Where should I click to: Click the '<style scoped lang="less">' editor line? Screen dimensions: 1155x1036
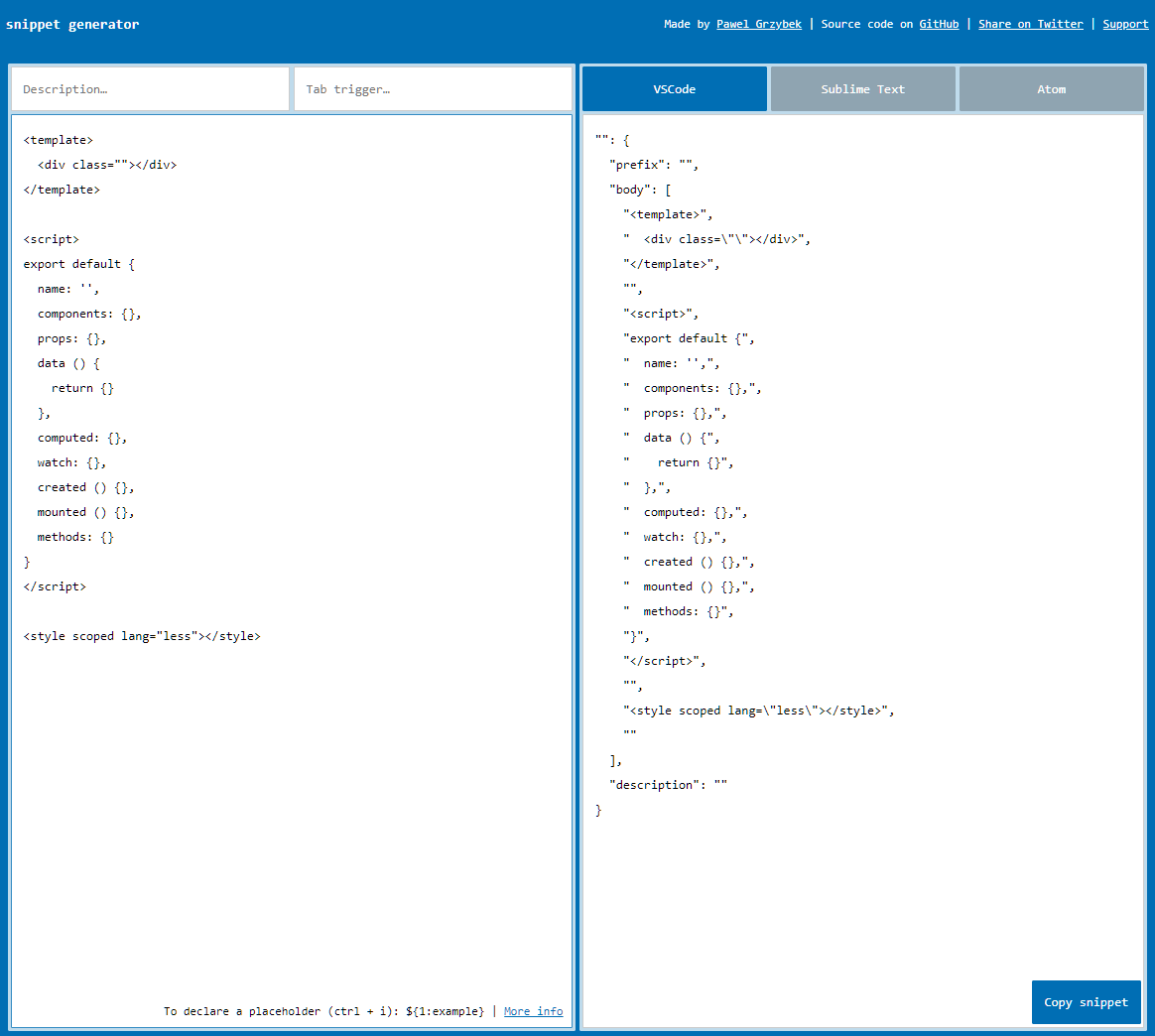coord(142,636)
